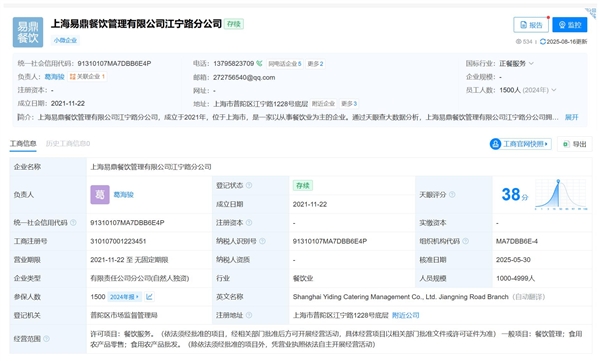This screenshot has height=361, width=600.
Task: Click 更多 2 next to phone number
Action: [x=315, y=64]
